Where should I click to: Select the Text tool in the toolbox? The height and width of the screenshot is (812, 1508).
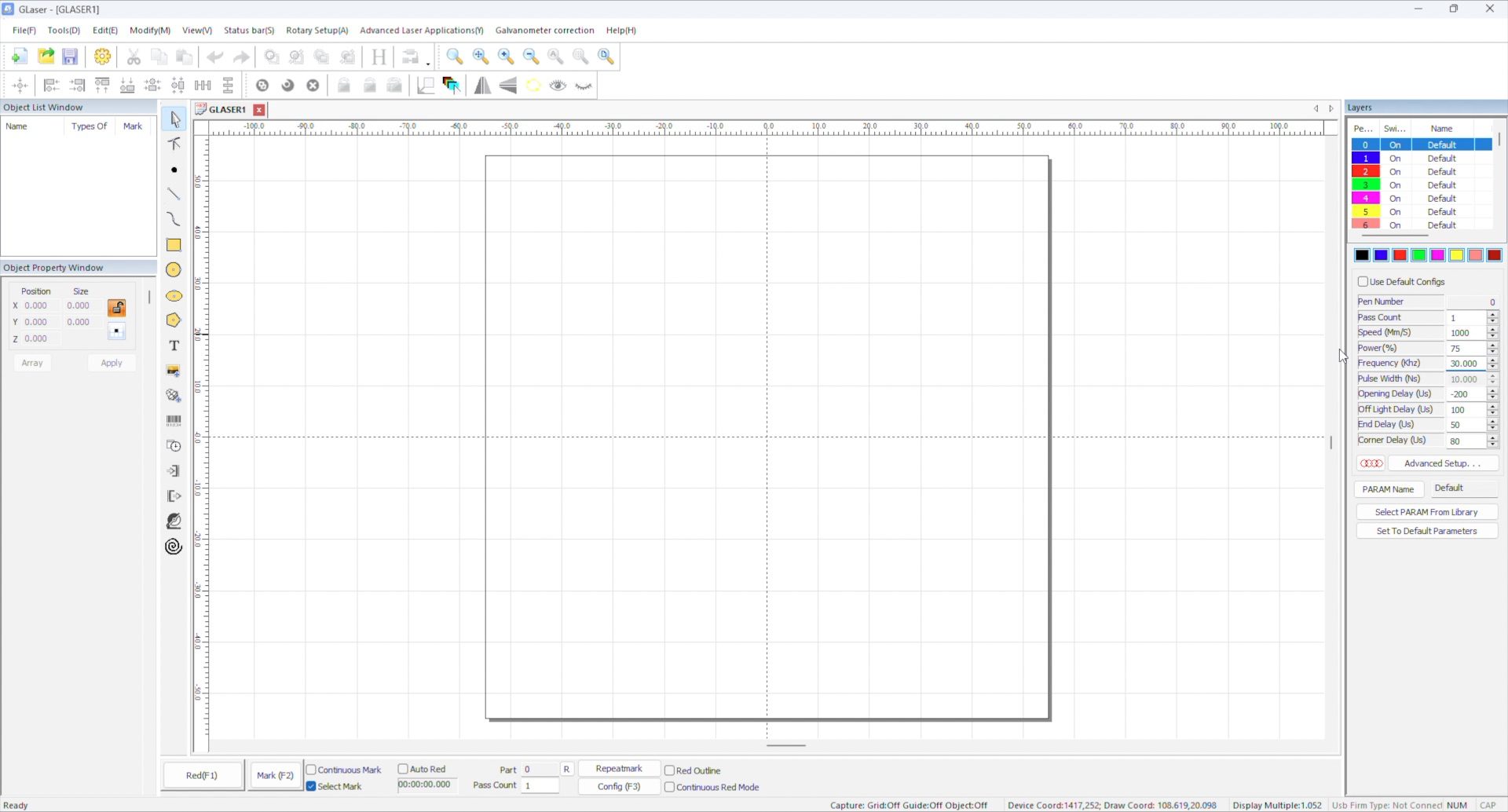point(174,346)
